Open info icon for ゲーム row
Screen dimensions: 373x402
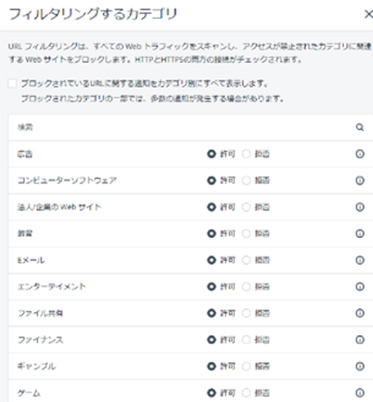coord(360,393)
